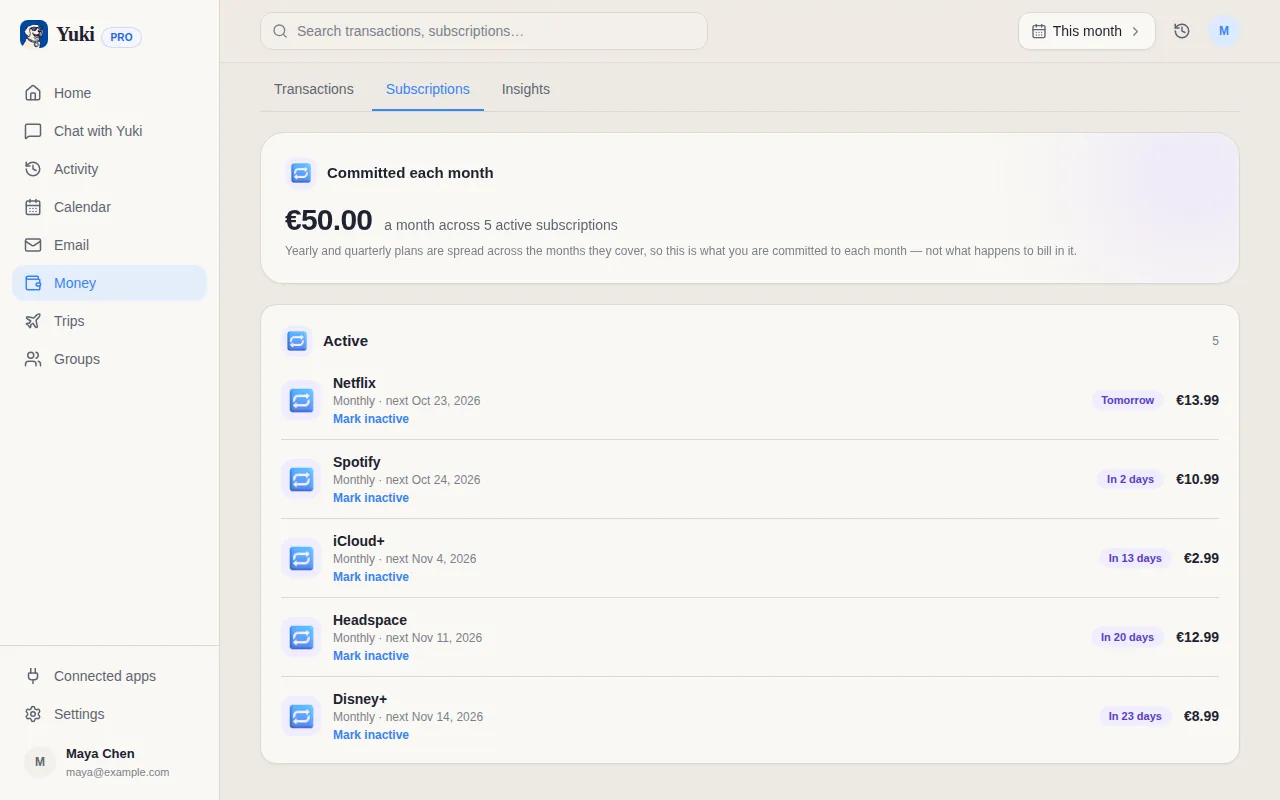The height and width of the screenshot is (800, 1280).
Task: Click the PRO badge next to Yuki
Action: pyautogui.click(x=122, y=37)
